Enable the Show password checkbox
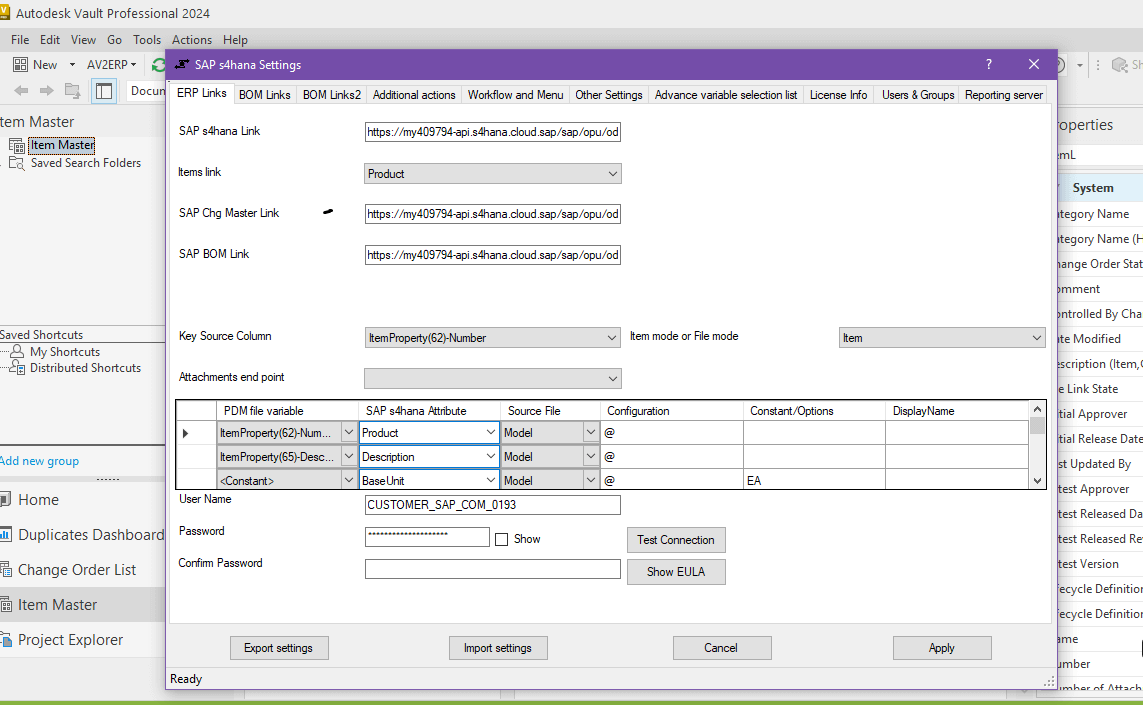 pyautogui.click(x=501, y=539)
